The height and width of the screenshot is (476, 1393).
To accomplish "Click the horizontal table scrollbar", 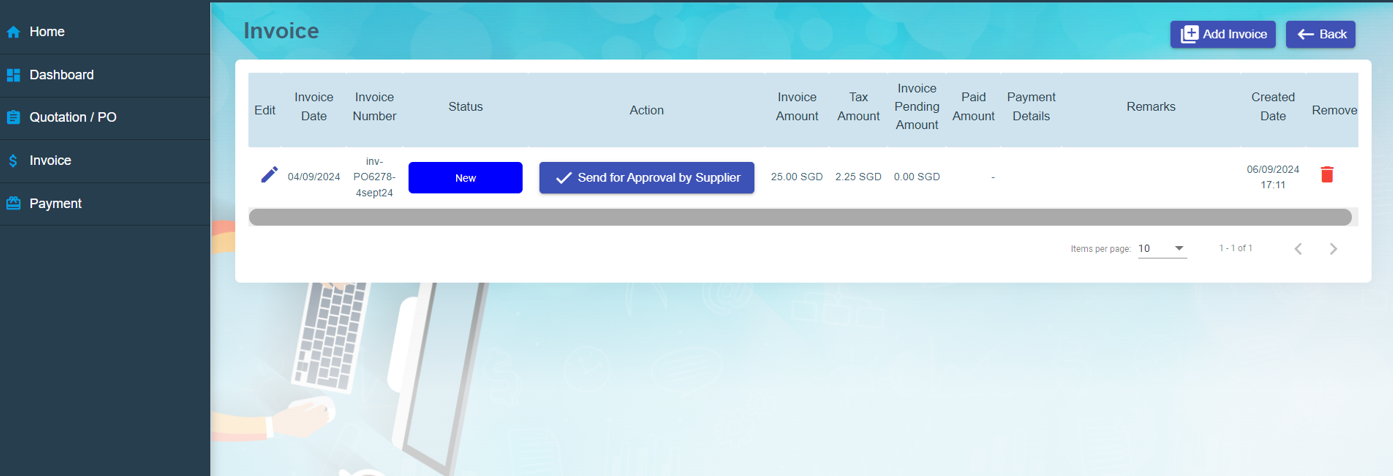I will (x=799, y=217).
